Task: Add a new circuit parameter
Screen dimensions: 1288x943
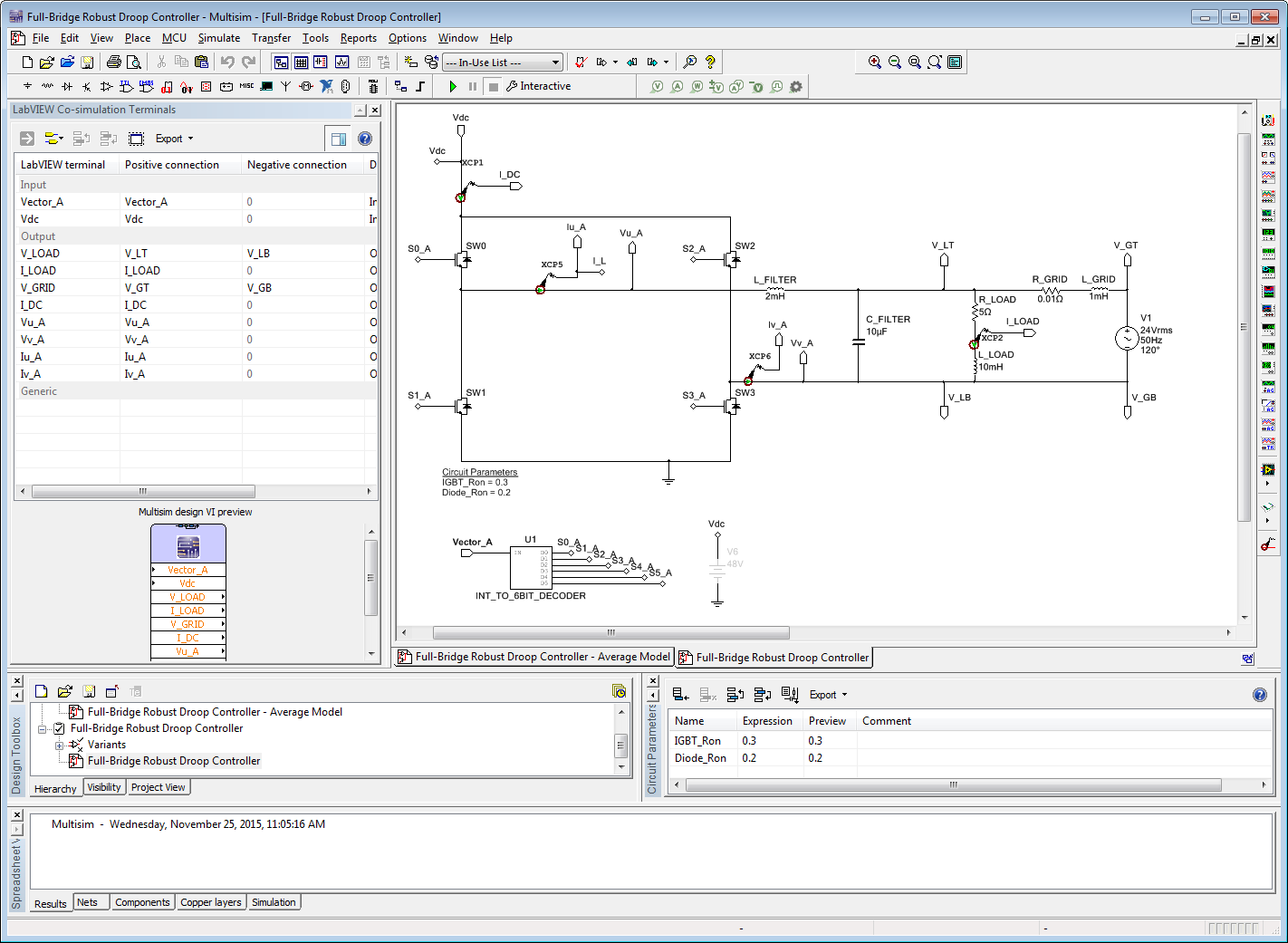Action: coord(681,695)
